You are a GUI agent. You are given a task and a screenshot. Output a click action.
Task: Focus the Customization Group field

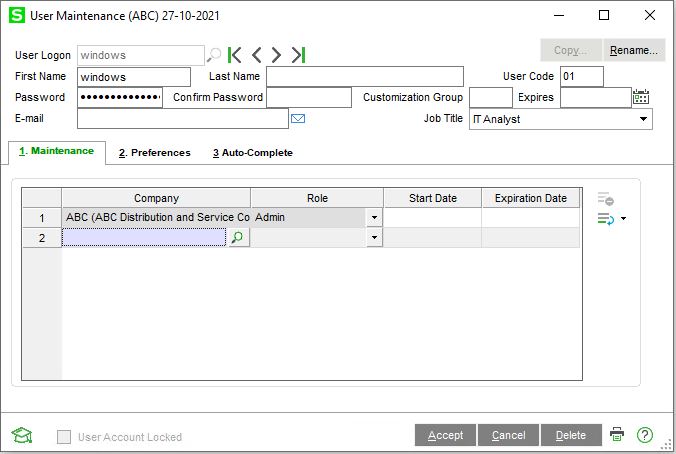tap(491, 97)
